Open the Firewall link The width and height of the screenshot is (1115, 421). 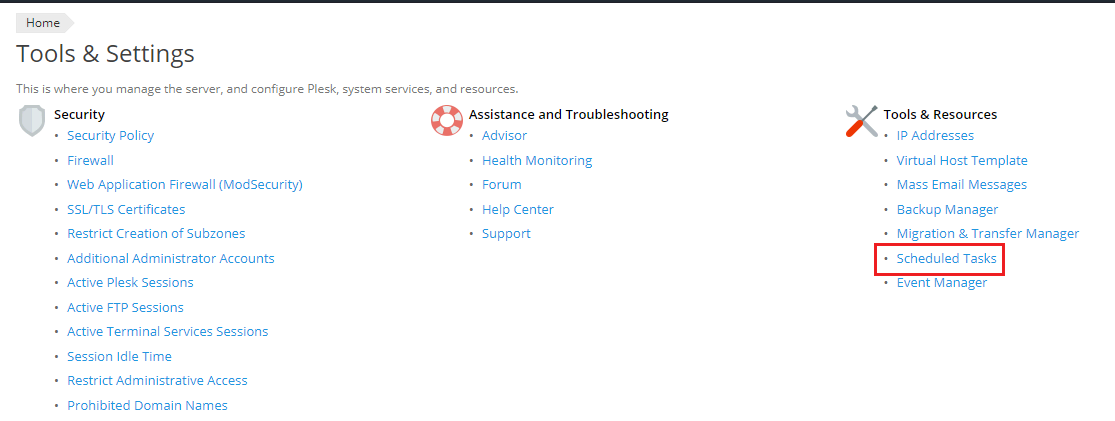(x=90, y=160)
